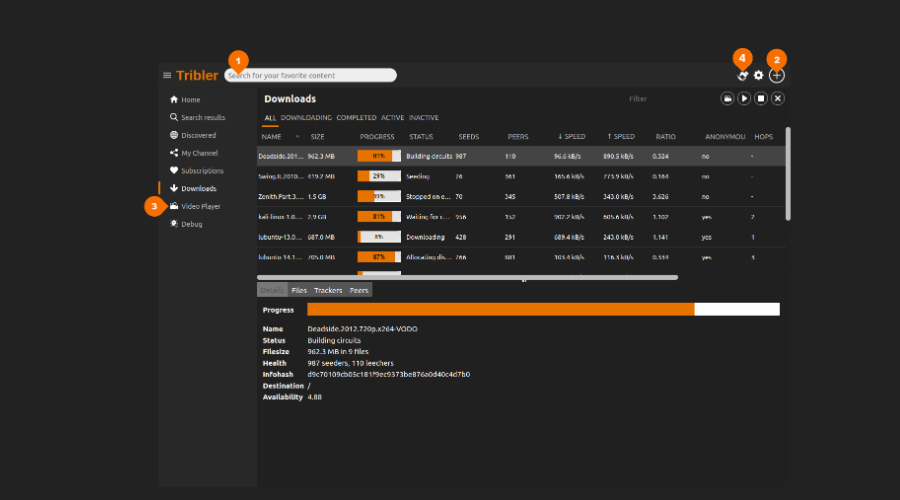Sort downloads by HOPS column header
This screenshot has width=900, height=500.
click(x=763, y=137)
